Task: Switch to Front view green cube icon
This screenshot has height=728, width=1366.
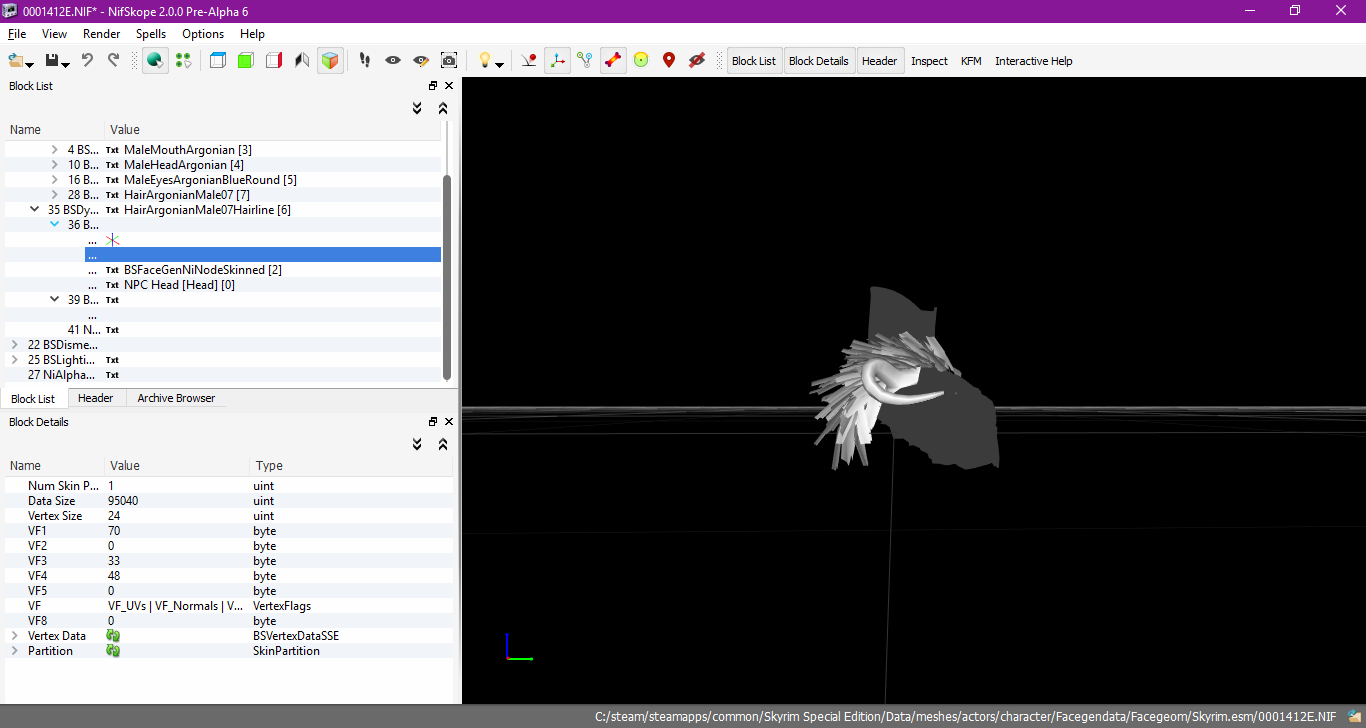Action: coord(246,61)
